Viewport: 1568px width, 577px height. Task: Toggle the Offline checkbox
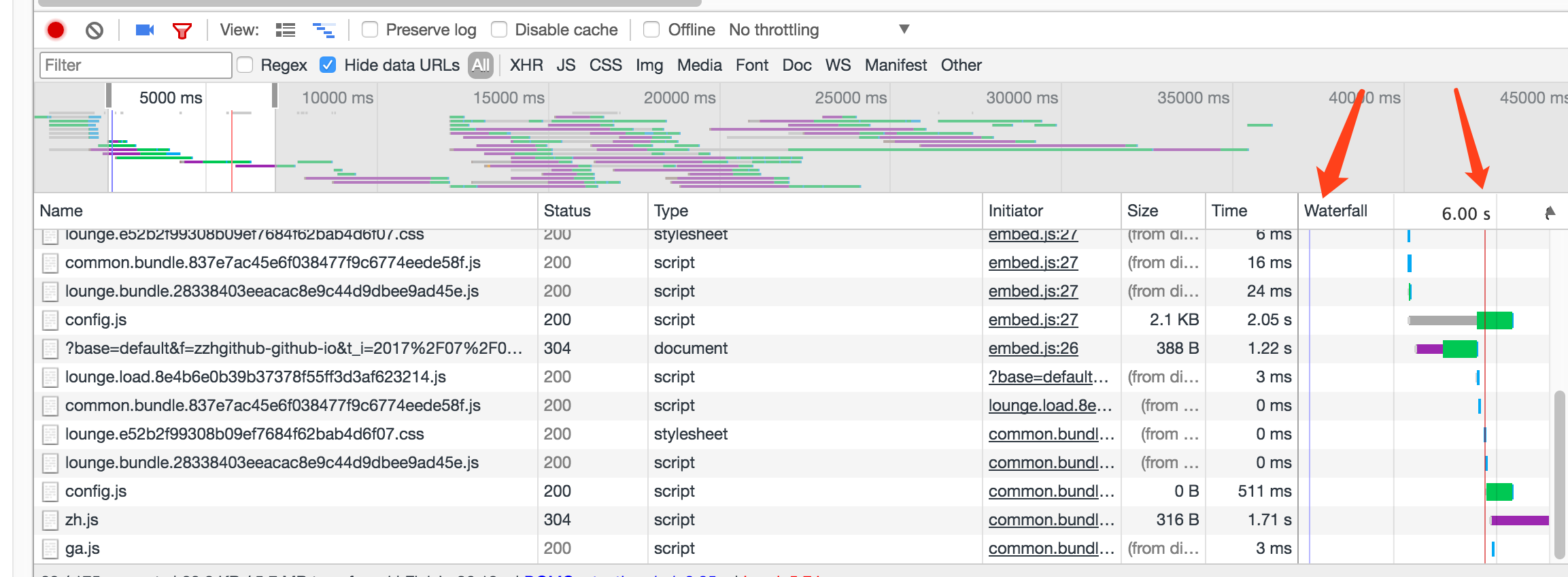coord(651,29)
